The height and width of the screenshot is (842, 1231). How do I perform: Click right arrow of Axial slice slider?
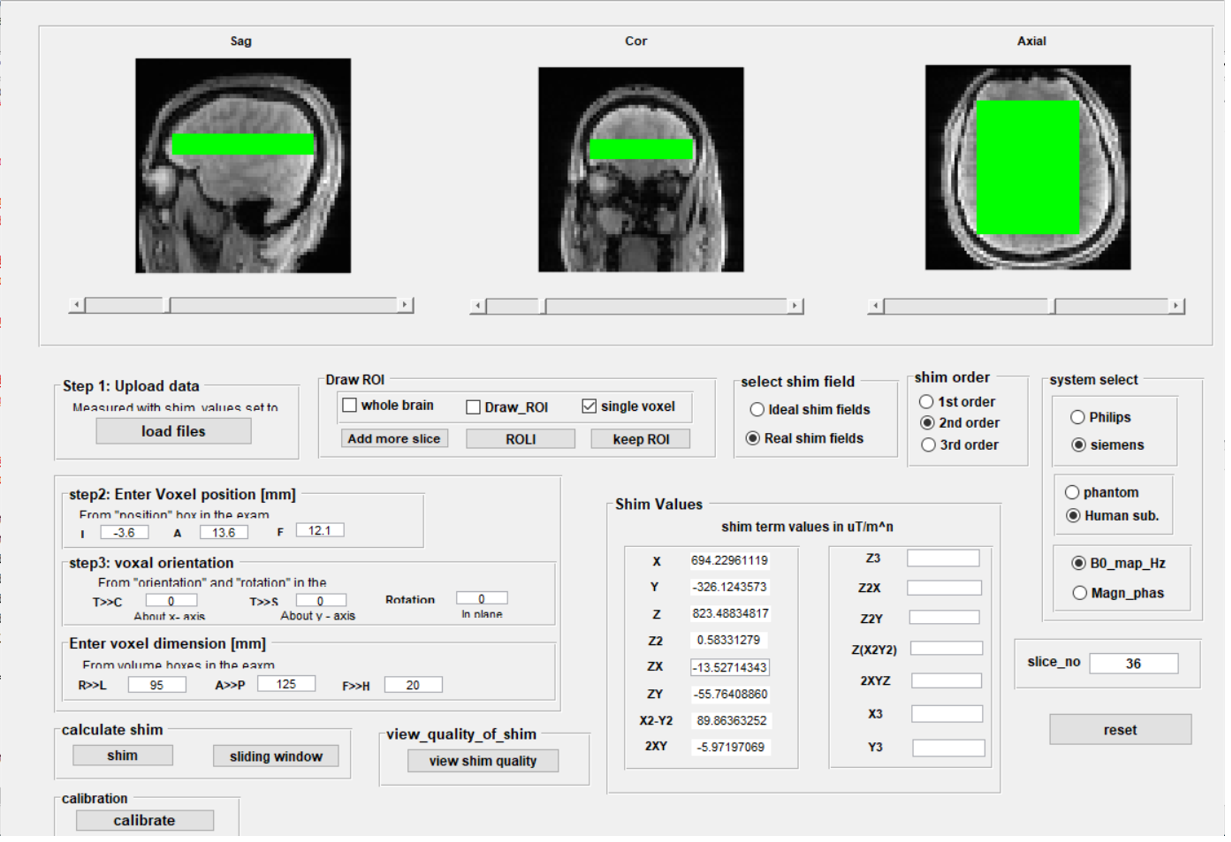pyautogui.click(x=1176, y=306)
